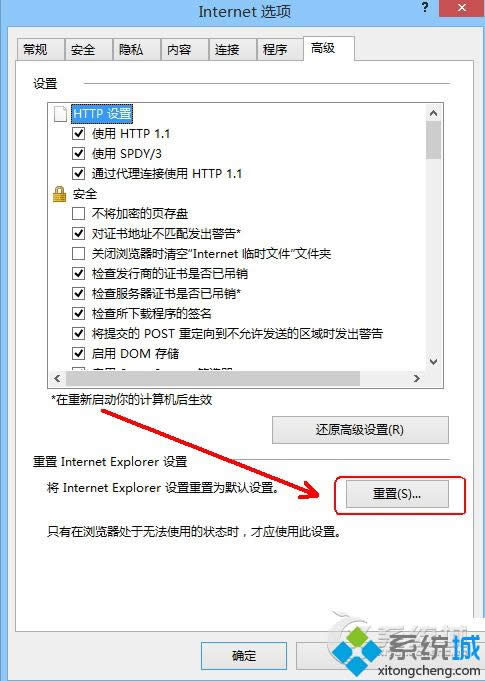
Task: Click the list's scroll up arrow
Action: [x=433, y=113]
